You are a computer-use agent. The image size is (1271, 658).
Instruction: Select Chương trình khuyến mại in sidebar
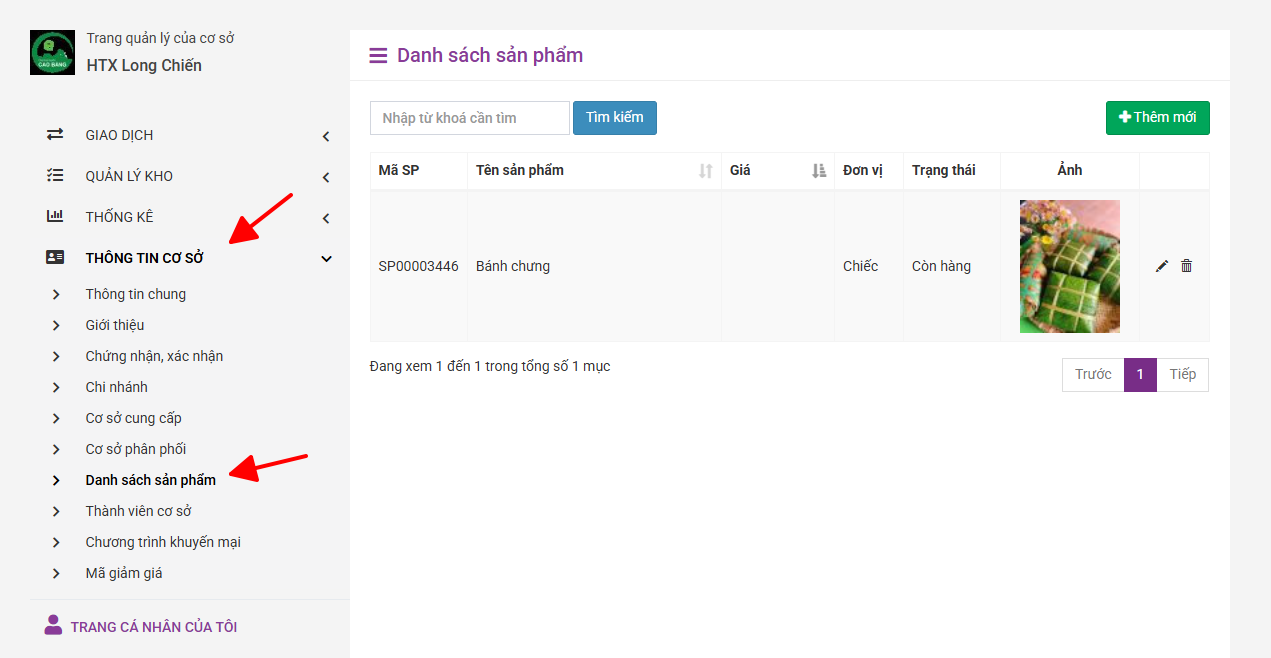[x=163, y=542]
